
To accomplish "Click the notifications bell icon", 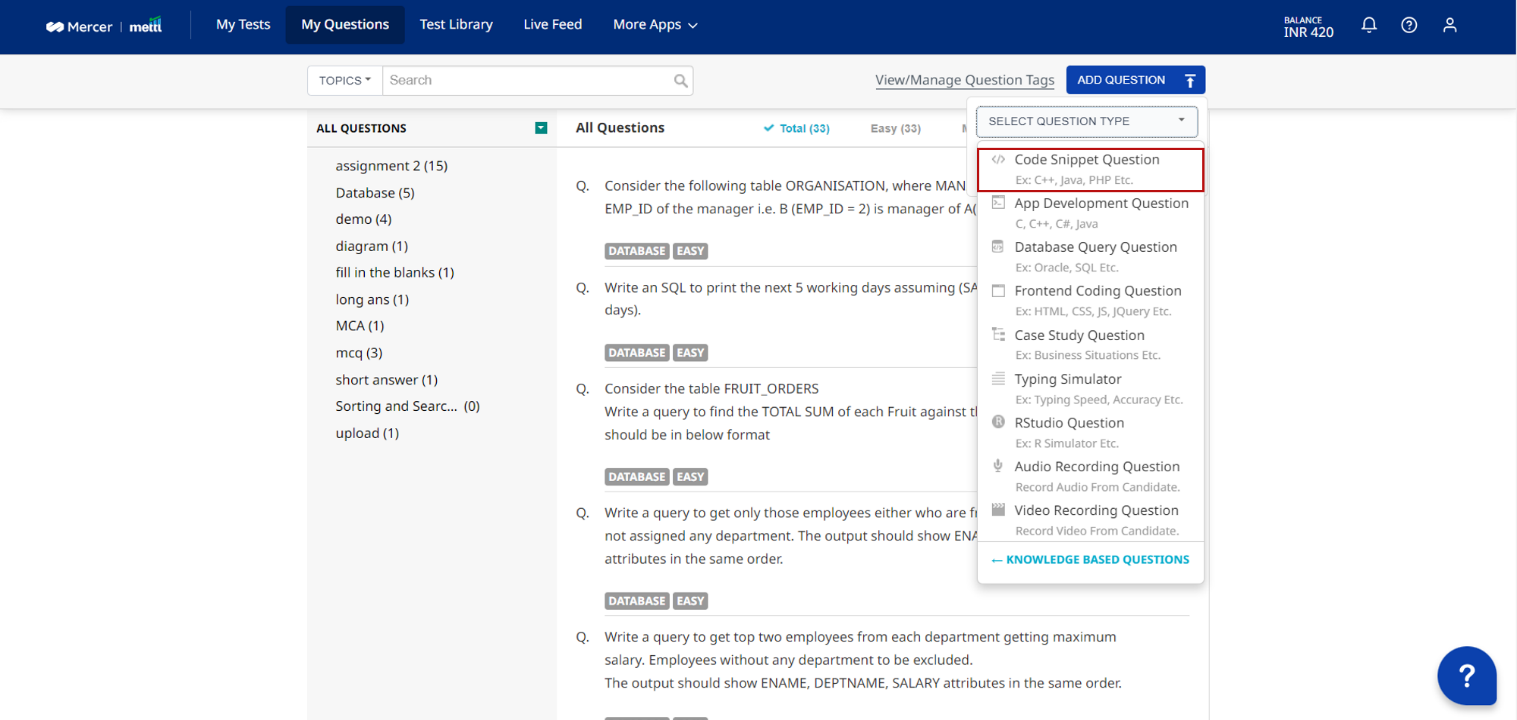I will click(x=1369, y=26).
